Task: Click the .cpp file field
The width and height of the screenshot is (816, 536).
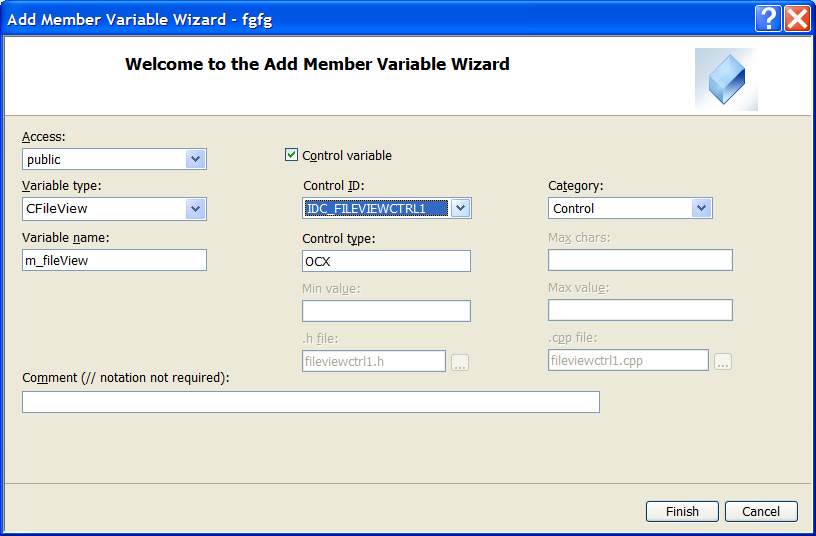Action: 628,361
